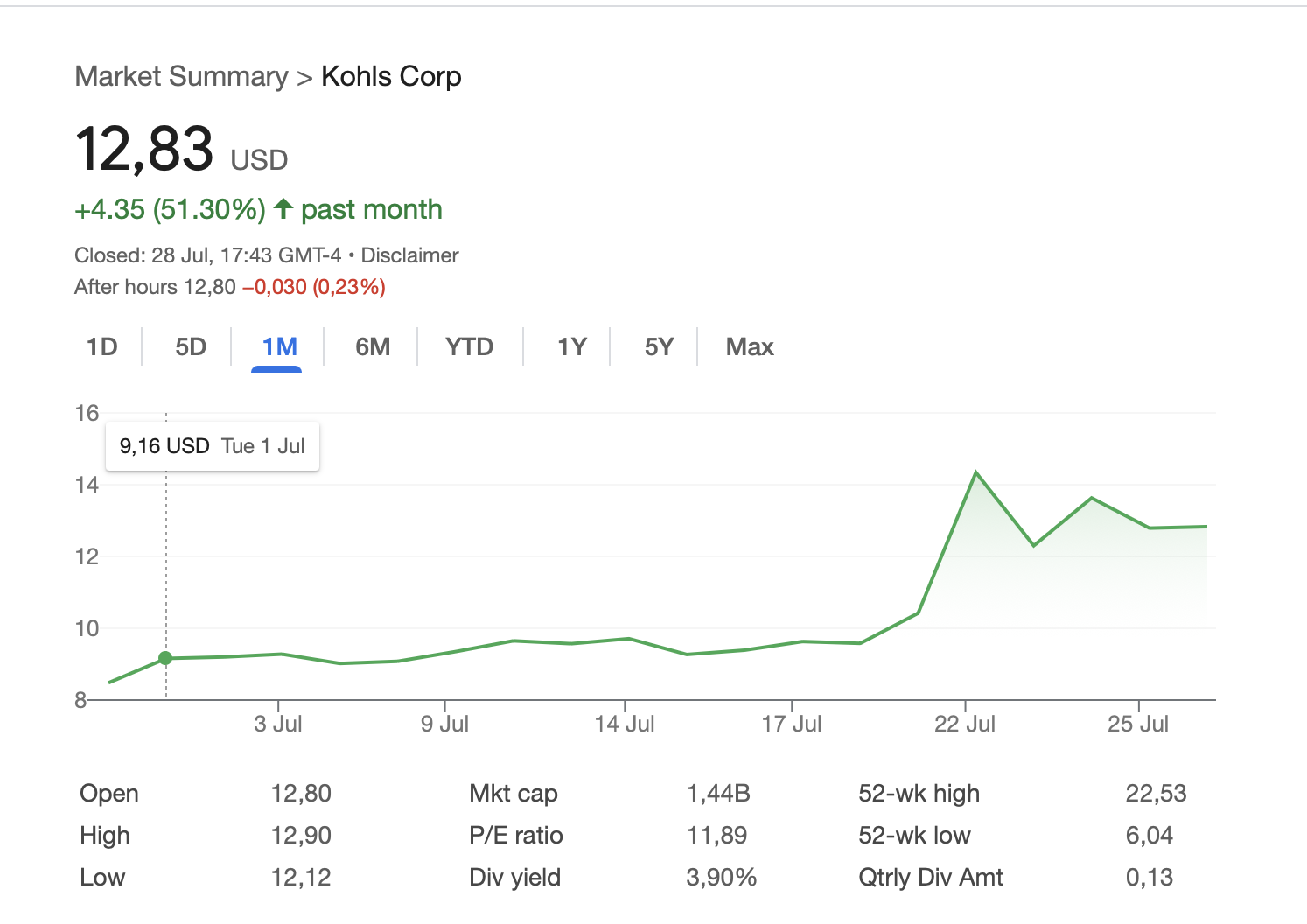
Task: Click the 52-wk high label
Action: point(919,794)
